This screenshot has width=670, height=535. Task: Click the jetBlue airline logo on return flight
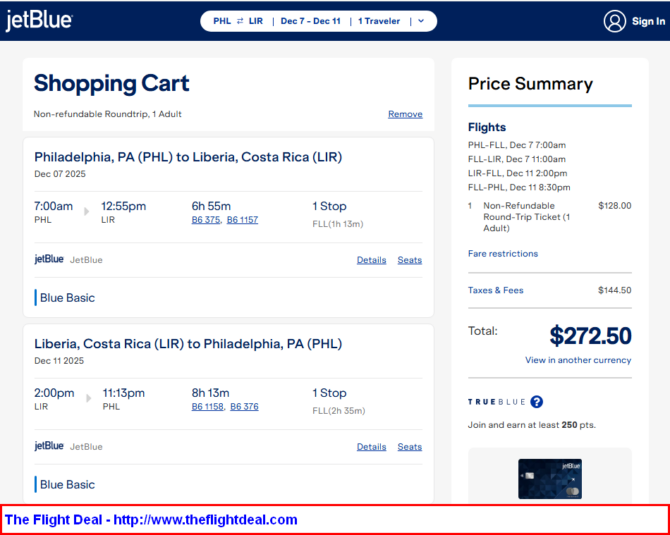49,447
